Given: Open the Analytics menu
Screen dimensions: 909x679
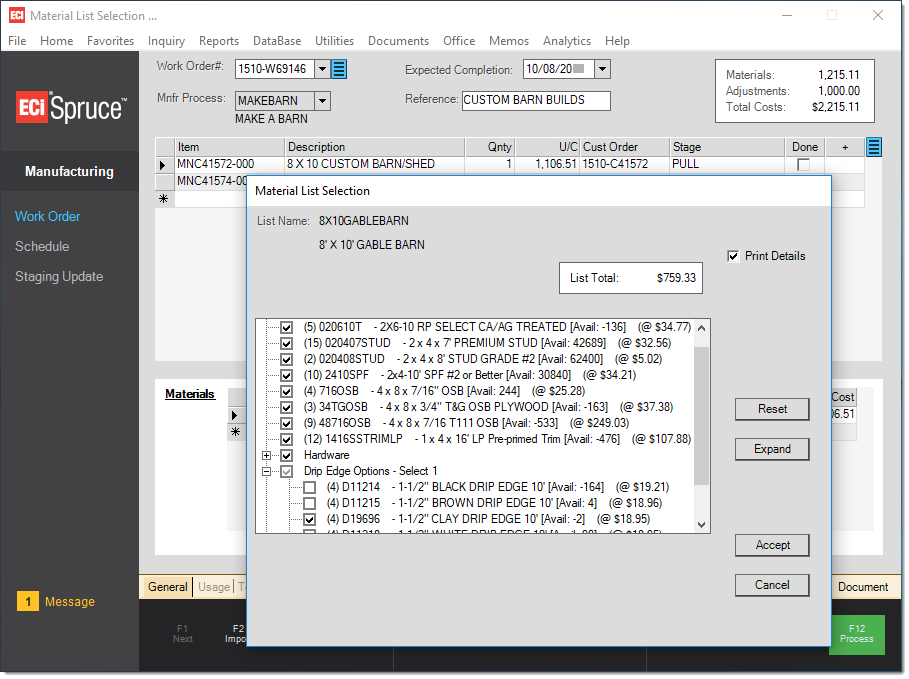Looking at the screenshot, I should pyautogui.click(x=566, y=41).
